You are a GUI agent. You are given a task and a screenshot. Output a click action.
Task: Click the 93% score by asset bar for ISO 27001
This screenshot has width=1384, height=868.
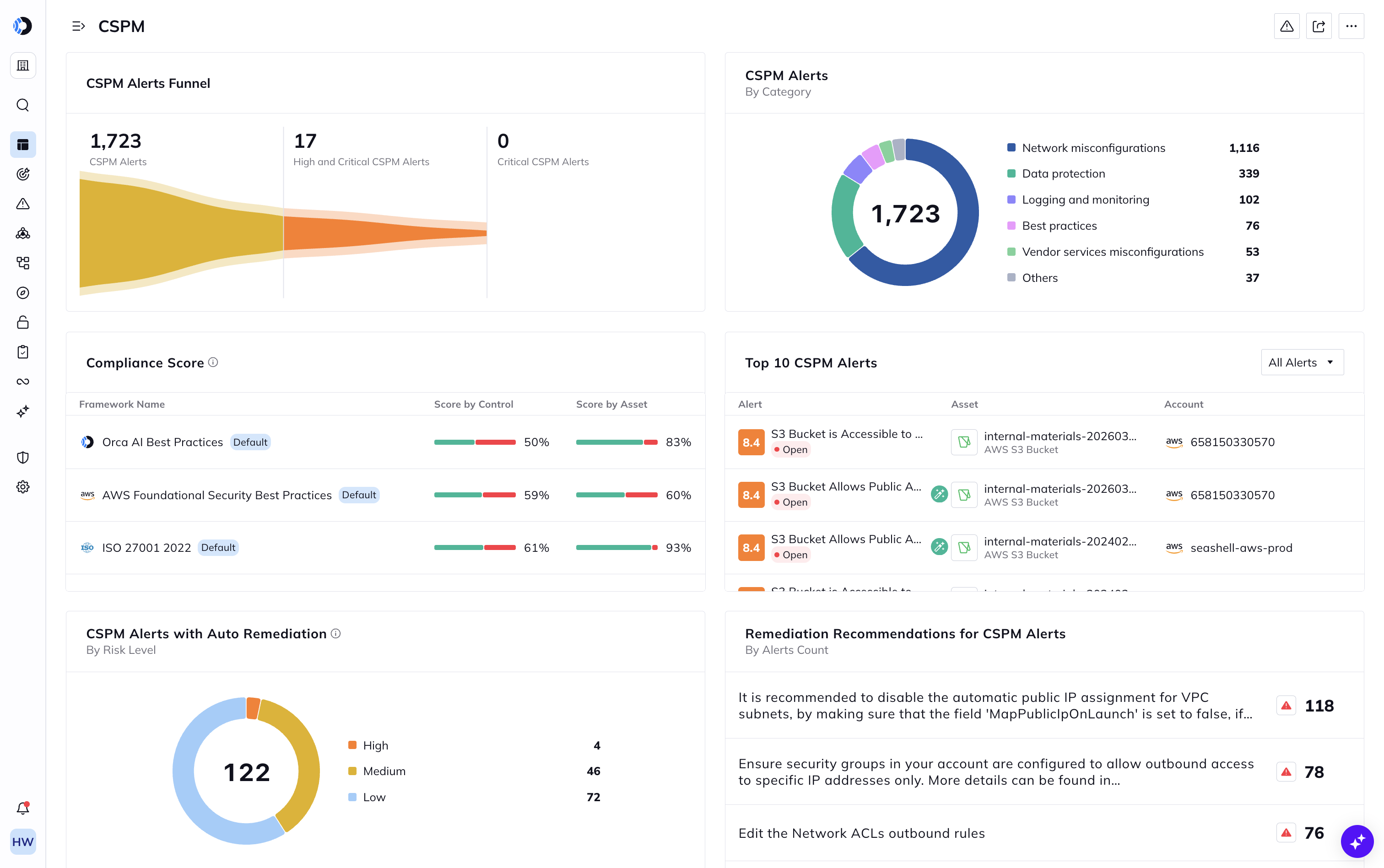tap(616, 548)
